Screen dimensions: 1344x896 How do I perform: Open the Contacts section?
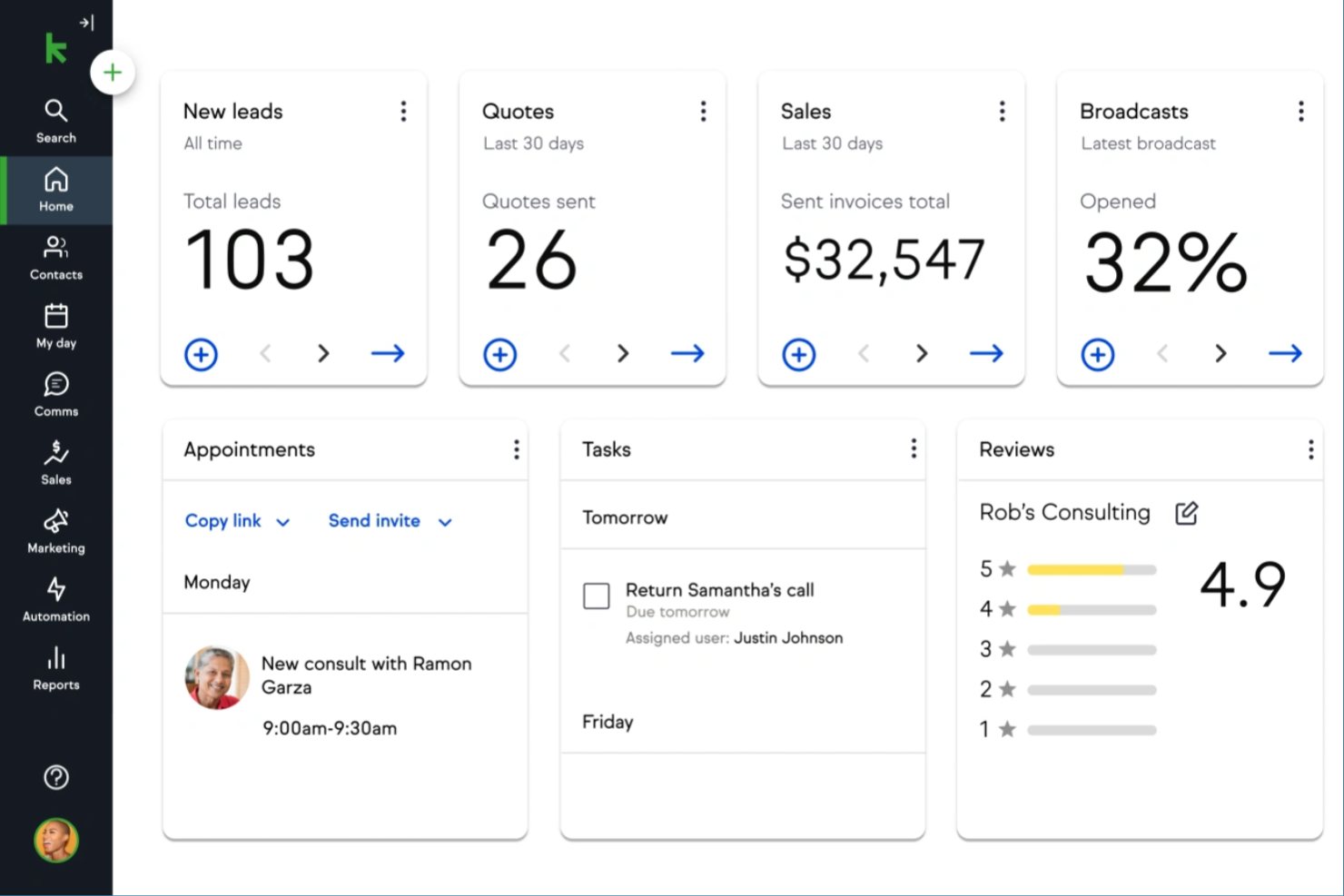56,258
